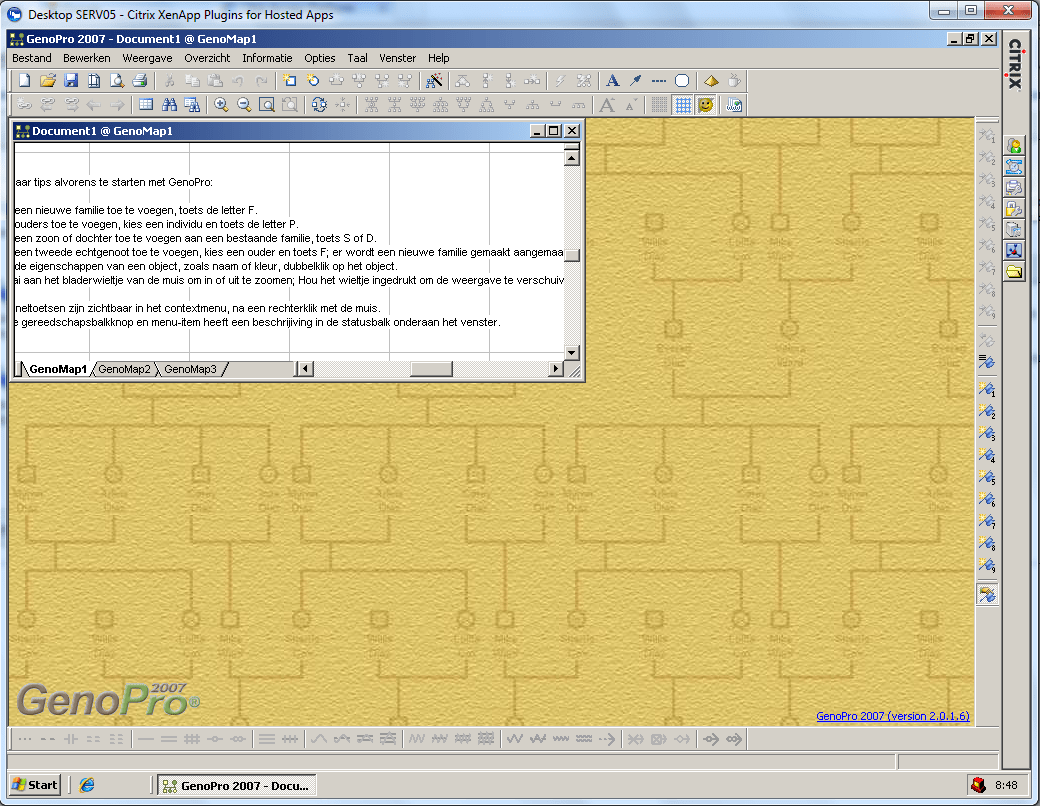Image resolution: width=1040 pixels, height=806 pixels.
Task: Open the GenoPro 2007 version link
Action: (893, 716)
